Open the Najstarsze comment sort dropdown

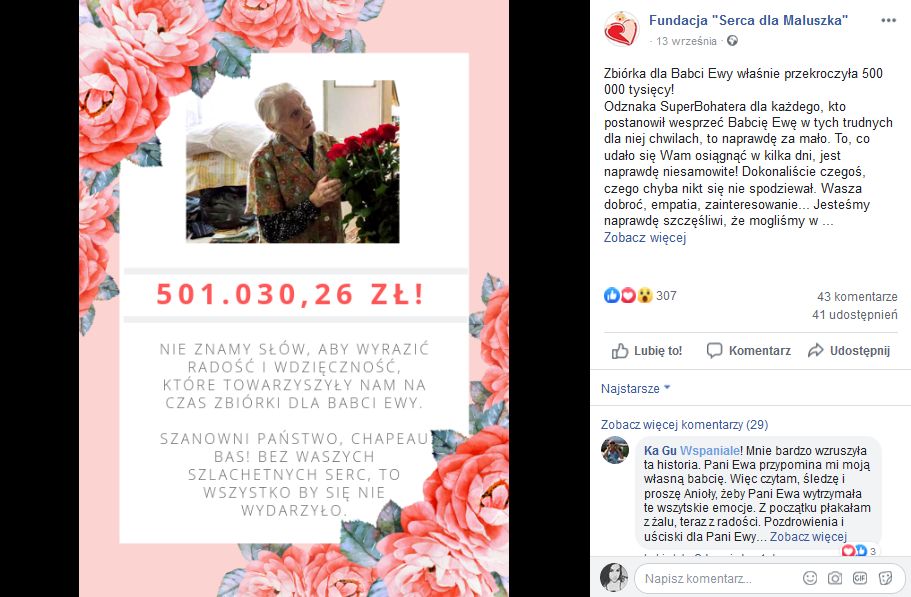(x=636, y=389)
